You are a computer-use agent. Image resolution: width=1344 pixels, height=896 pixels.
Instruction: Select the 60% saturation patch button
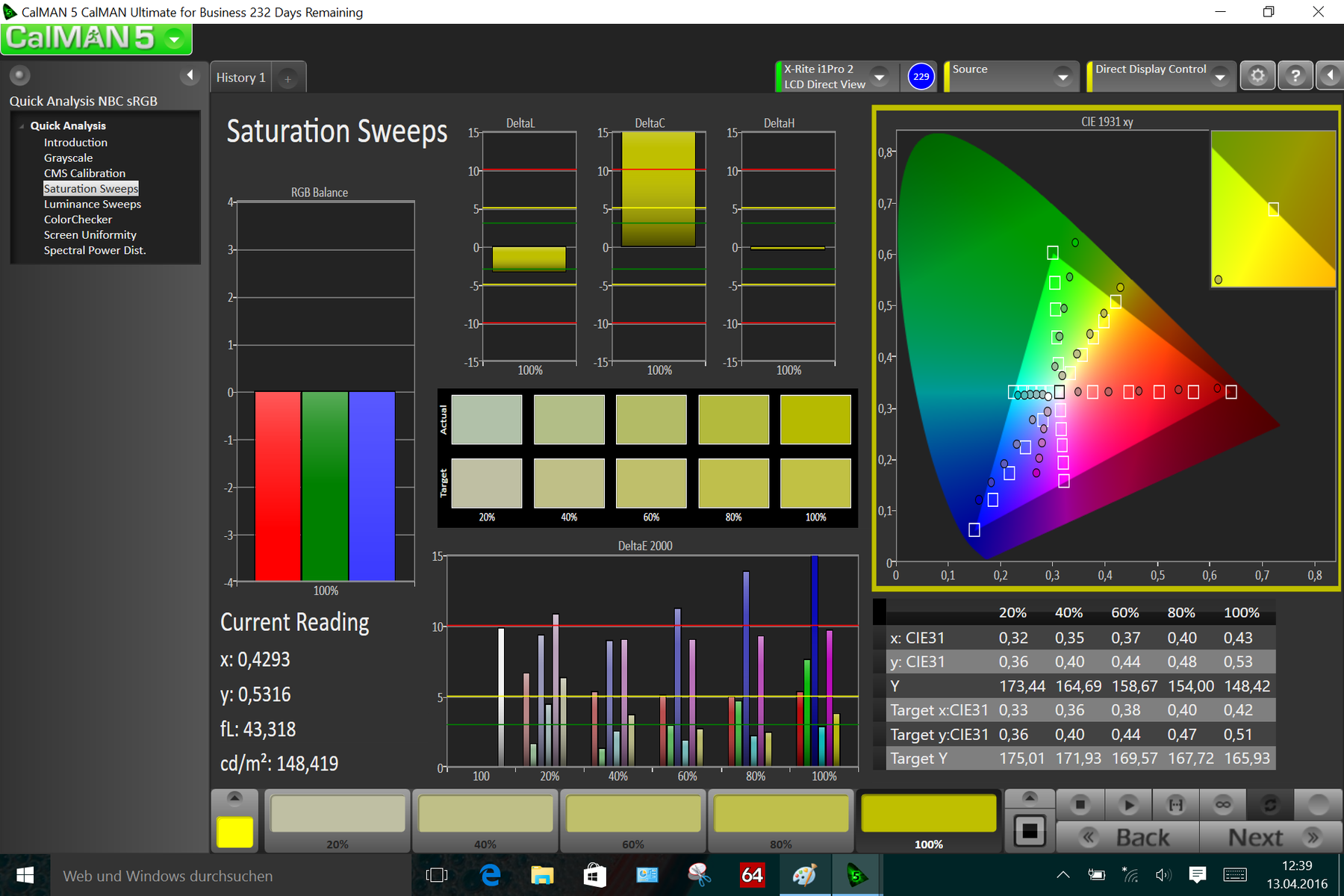pyautogui.click(x=633, y=821)
